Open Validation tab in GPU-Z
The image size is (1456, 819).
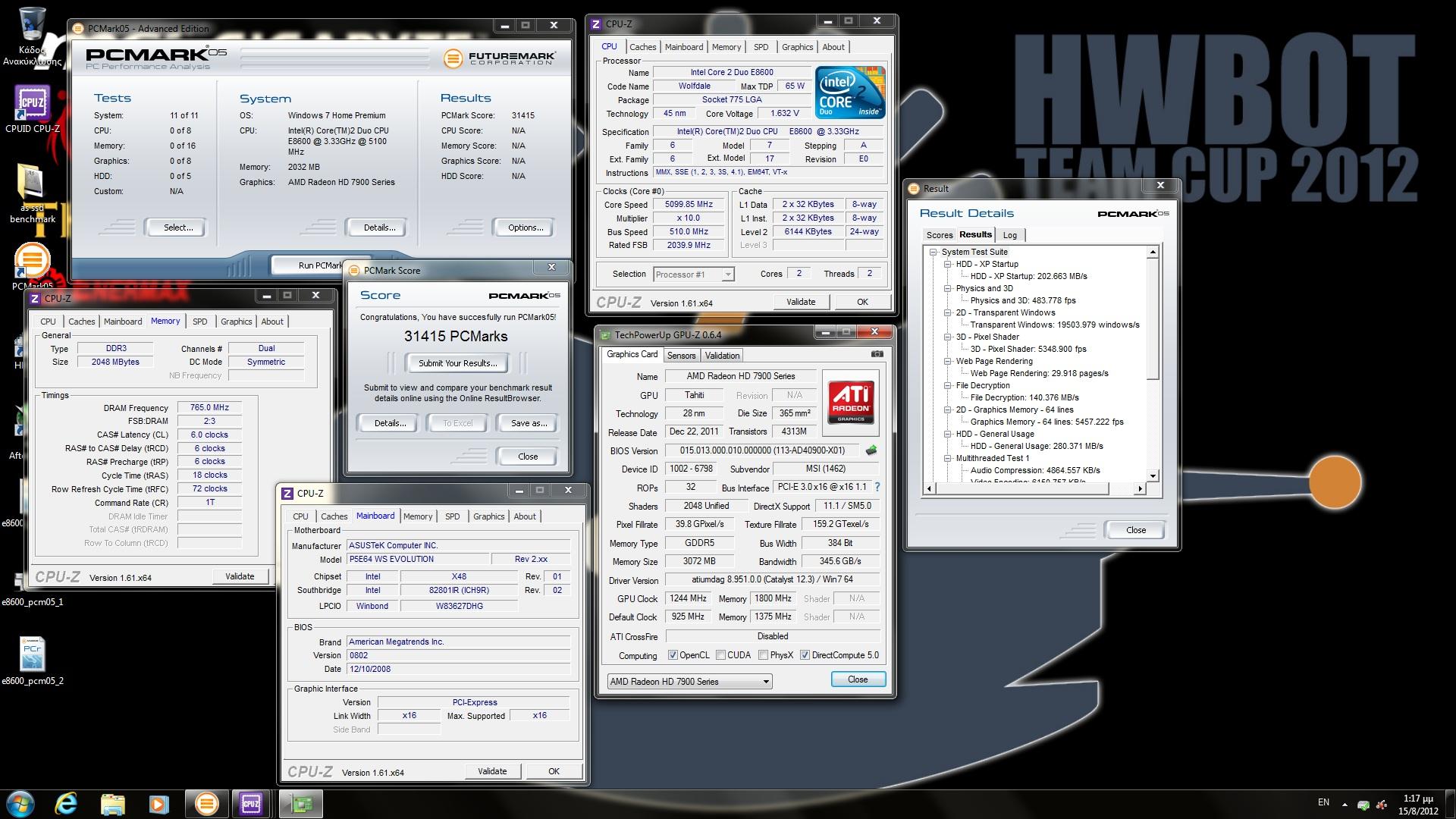[722, 356]
